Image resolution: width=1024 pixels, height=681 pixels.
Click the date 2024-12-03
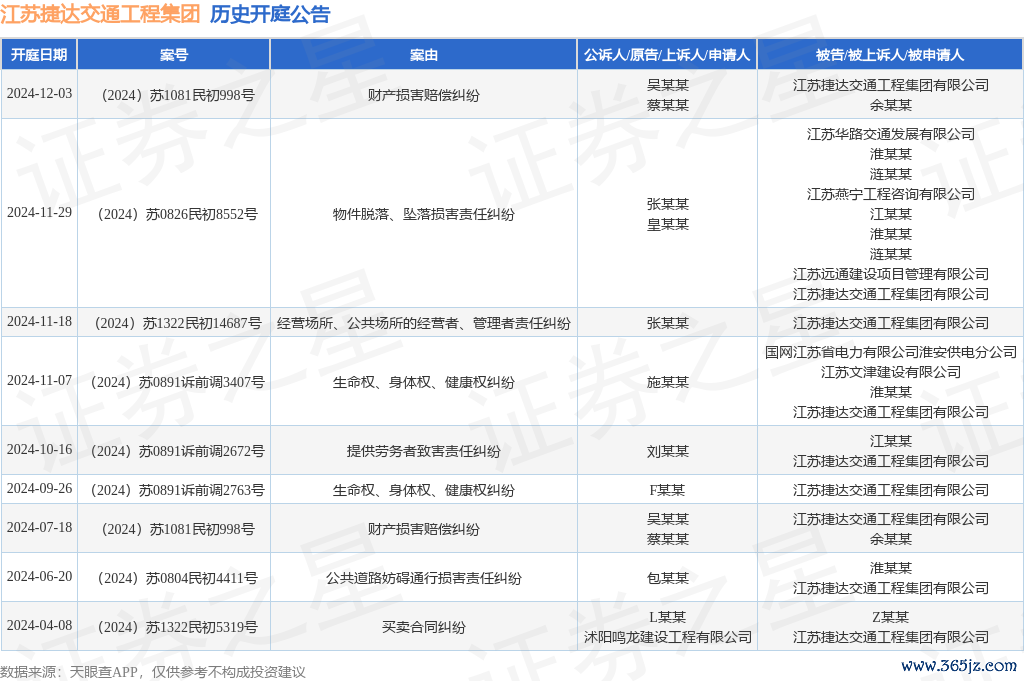39,93
